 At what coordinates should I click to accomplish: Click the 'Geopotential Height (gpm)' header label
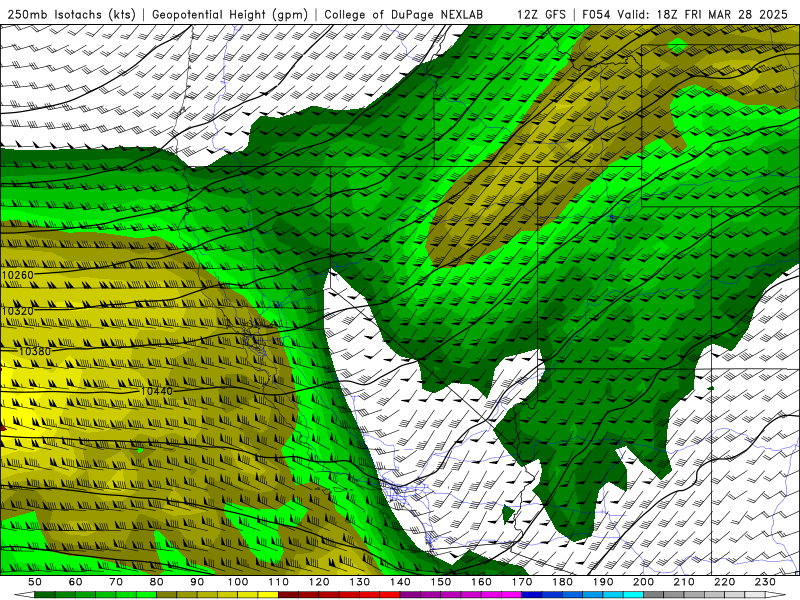[x=230, y=14]
